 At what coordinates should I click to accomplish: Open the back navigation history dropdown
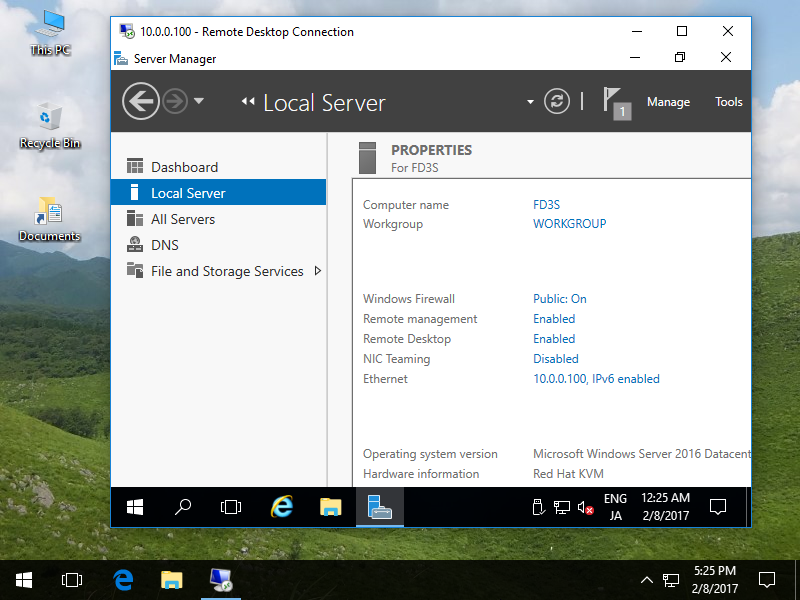click(x=196, y=101)
